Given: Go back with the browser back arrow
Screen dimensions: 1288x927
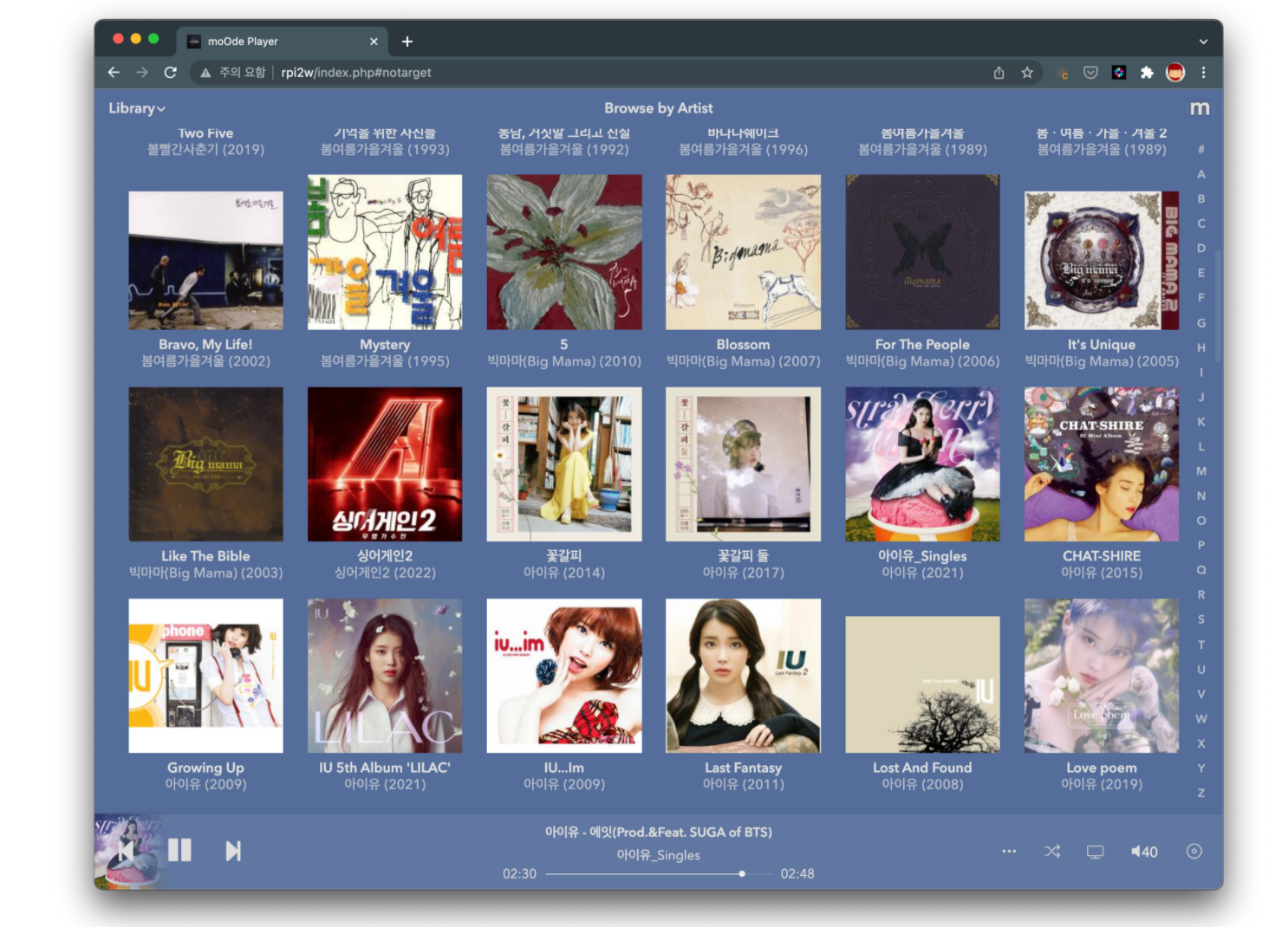Looking at the screenshot, I should click(x=114, y=73).
